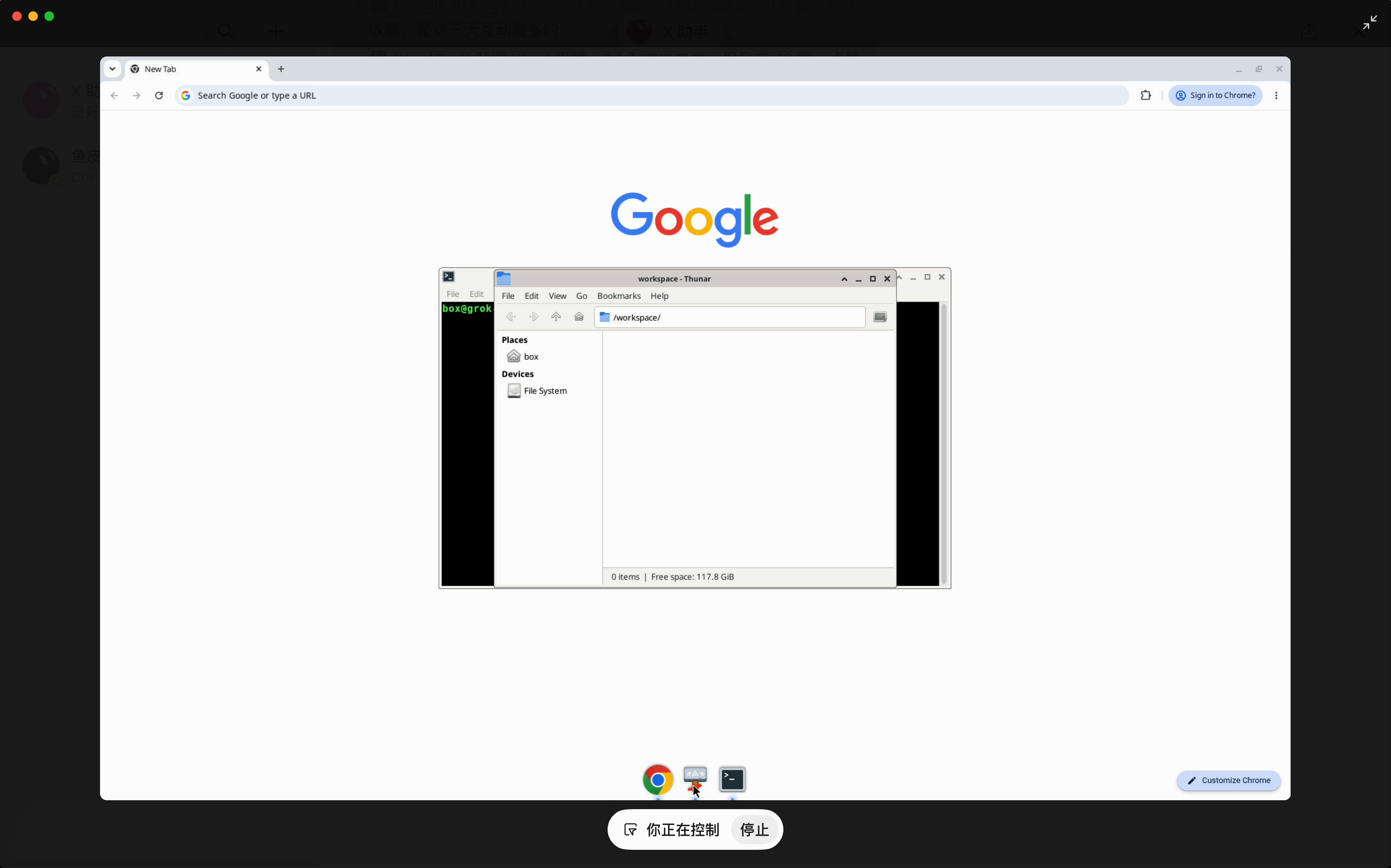Click Thunar's forward navigation arrow

point(533,317)
